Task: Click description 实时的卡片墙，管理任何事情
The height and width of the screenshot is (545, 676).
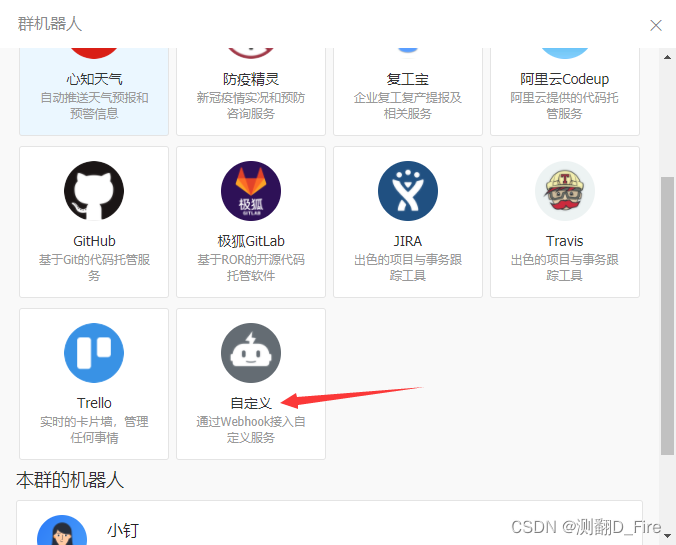Action: point(94,429)
